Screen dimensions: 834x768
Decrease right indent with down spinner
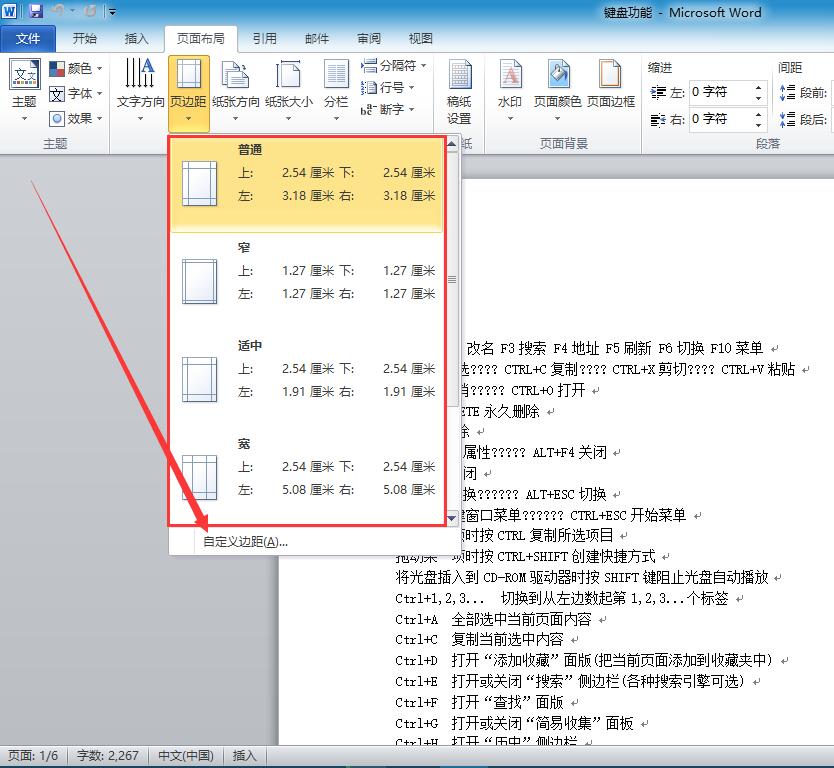[759, 126]
